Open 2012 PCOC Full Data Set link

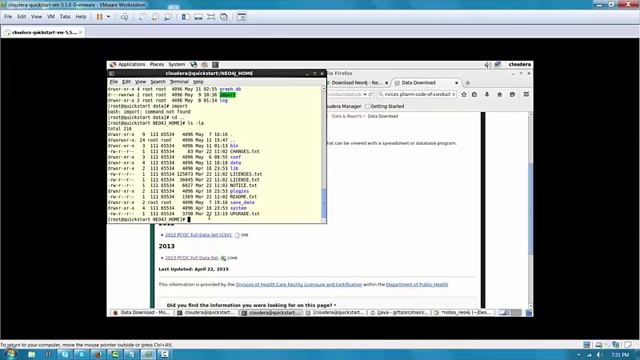click(x=198, y=235)
